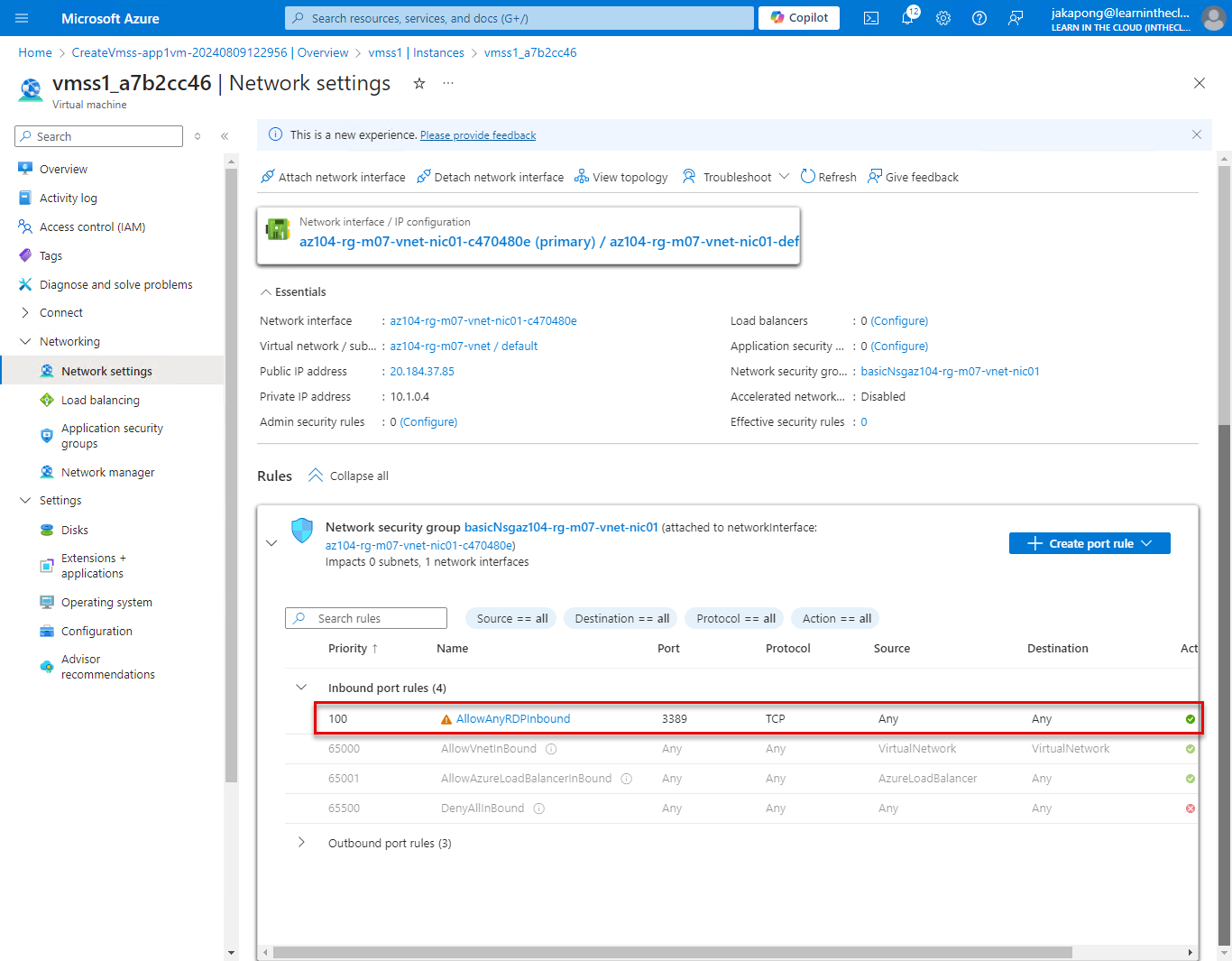Open Create port rule dropdown
Image resolution: width=1232 pixels, height=961 pixels.
tap(1089, 543)
